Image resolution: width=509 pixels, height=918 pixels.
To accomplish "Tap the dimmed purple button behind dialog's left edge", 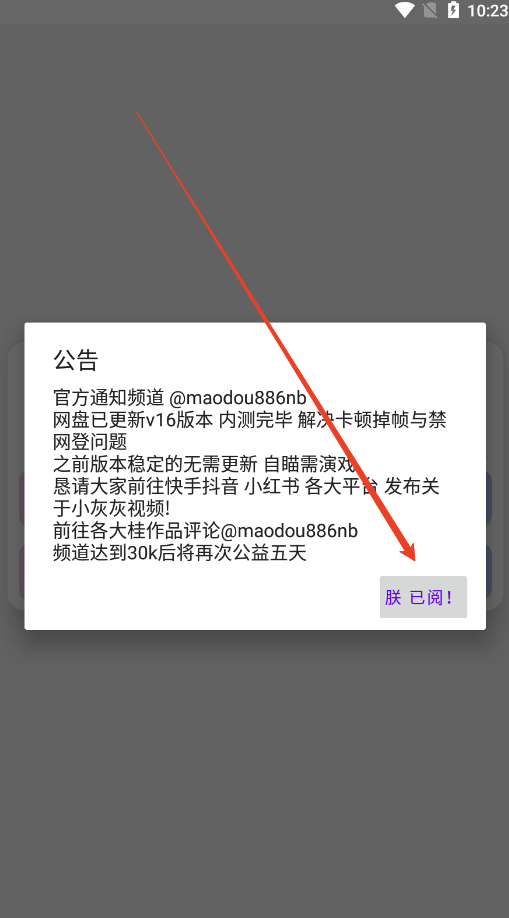I will pyautogui.click(x=22, y=497).
